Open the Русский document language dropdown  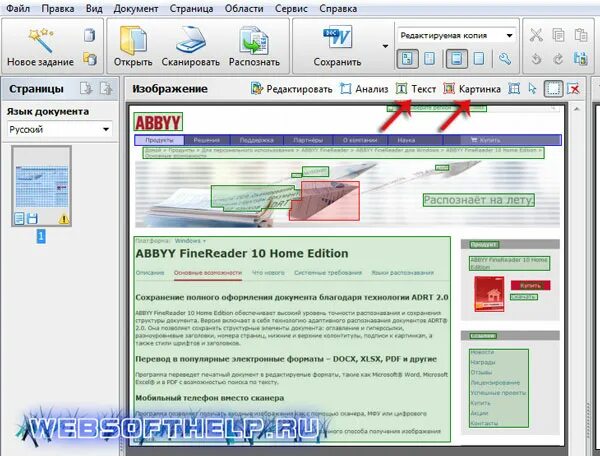(59, 129)
